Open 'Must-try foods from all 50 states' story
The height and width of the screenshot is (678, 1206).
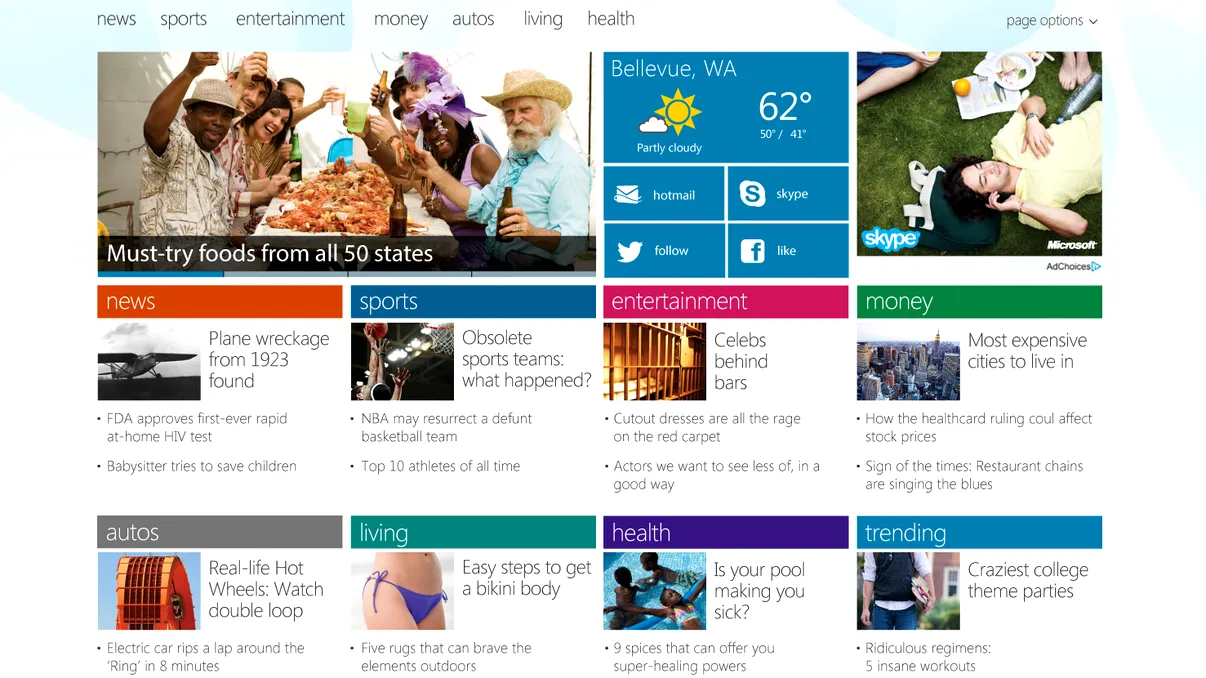pos(270,253)
